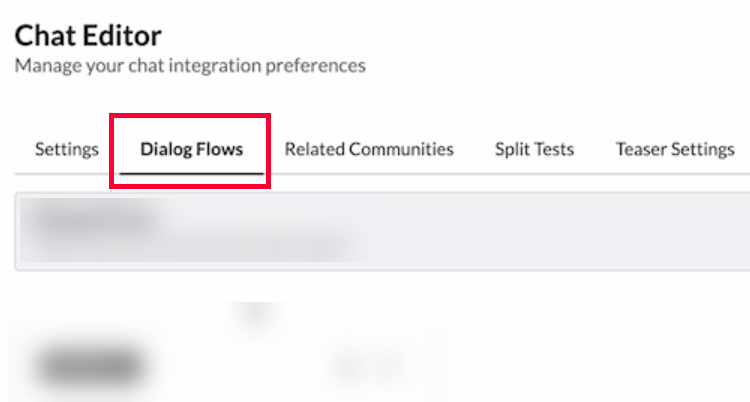Click the tab bar divider below Teaser Settings
Image resolution: width=750 pixels, height=402 pixels.
[x=675, y=175]
